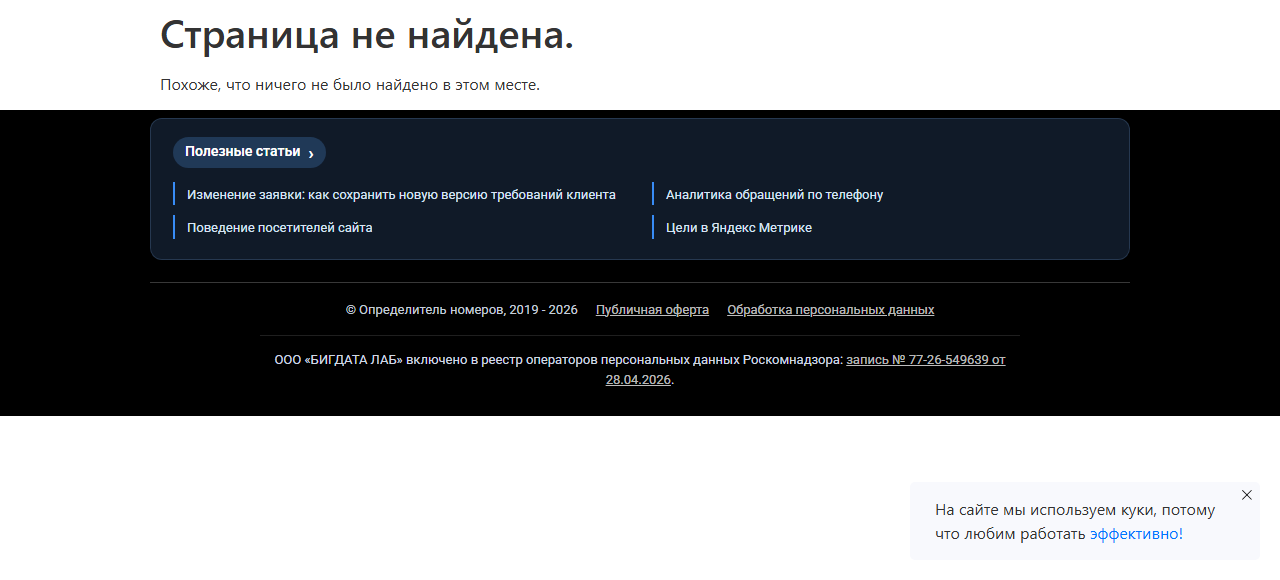Open the Обработка персональных данных link
This screenshot has width=1280, height=580.
tap(831, 310)
